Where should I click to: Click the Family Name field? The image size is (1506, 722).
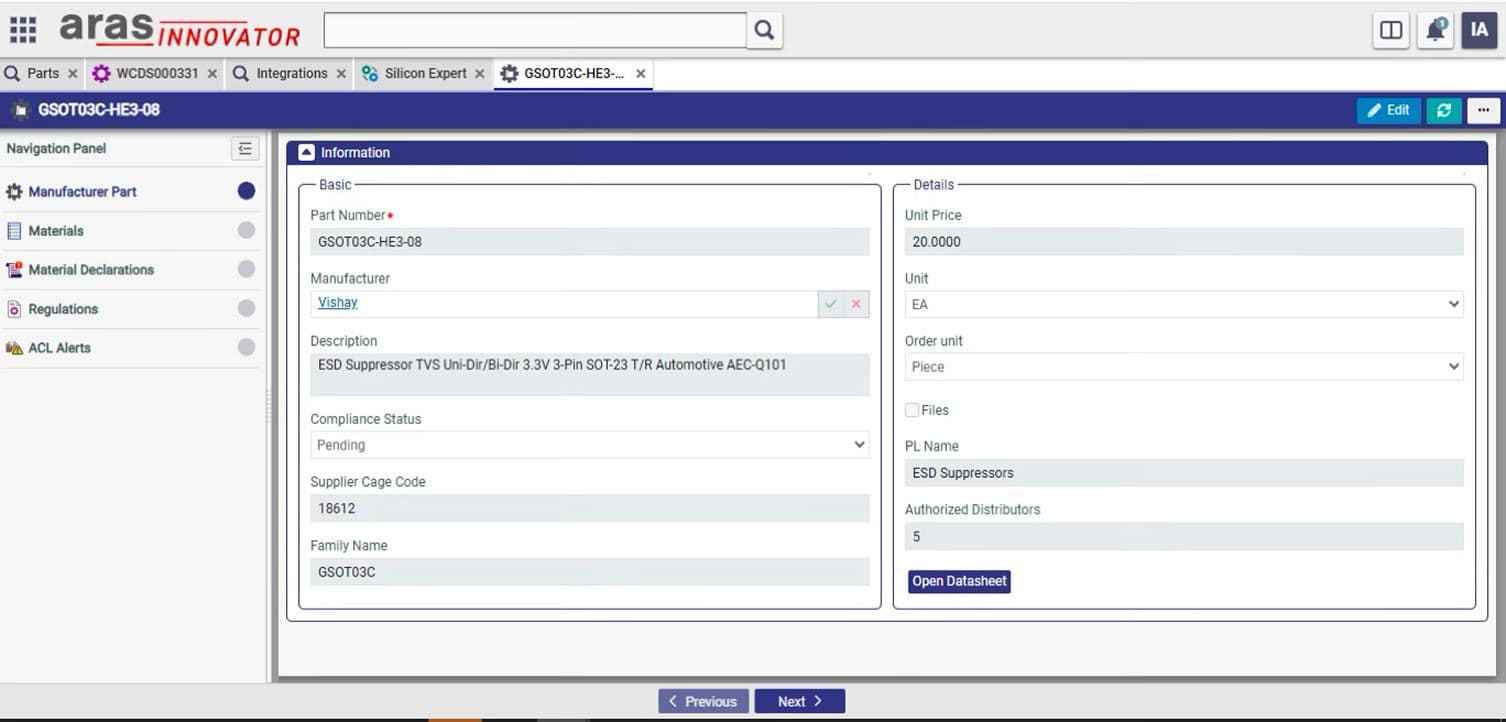coord(589,572)
